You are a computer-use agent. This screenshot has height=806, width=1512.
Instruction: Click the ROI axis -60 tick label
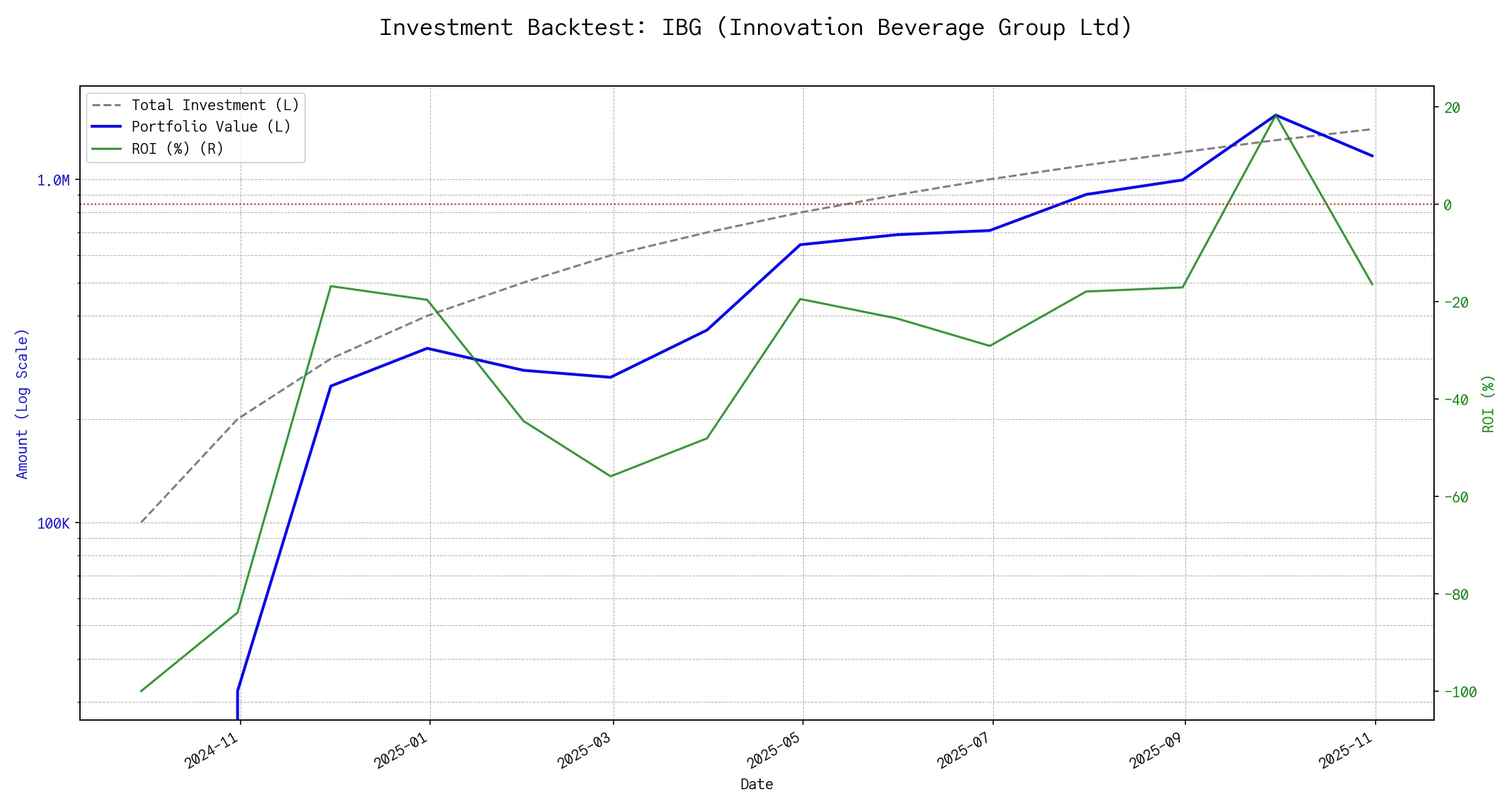pyautogui.click(x=1456, y=498)
